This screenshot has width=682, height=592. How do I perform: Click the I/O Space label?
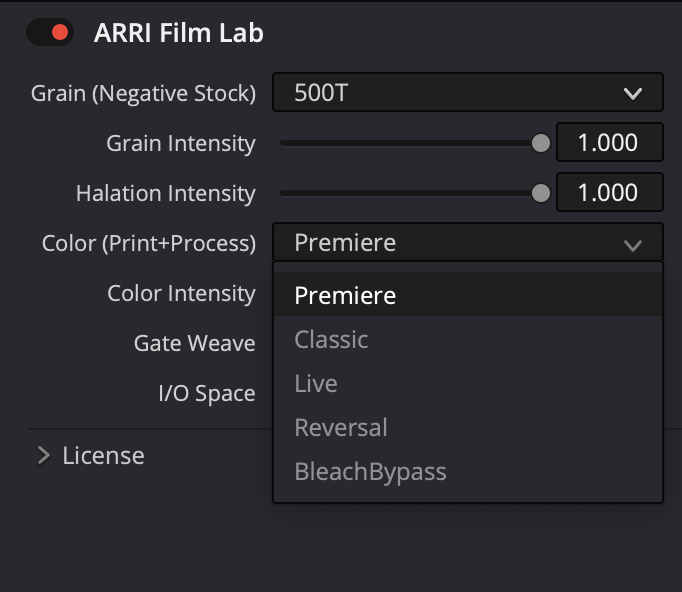pyautogui.click(x=207, y=394)
